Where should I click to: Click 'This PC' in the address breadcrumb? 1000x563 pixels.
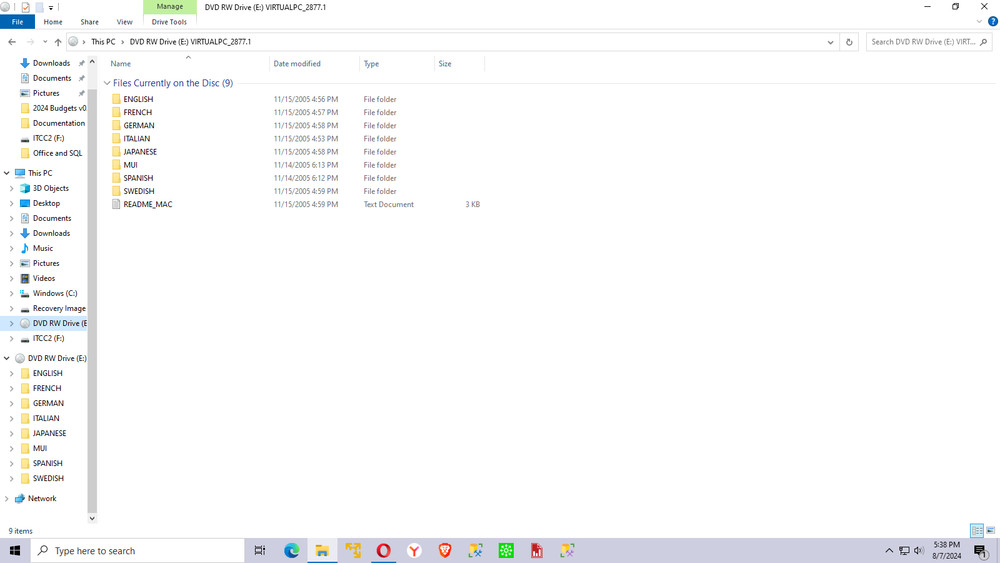[x=103, y=42]
